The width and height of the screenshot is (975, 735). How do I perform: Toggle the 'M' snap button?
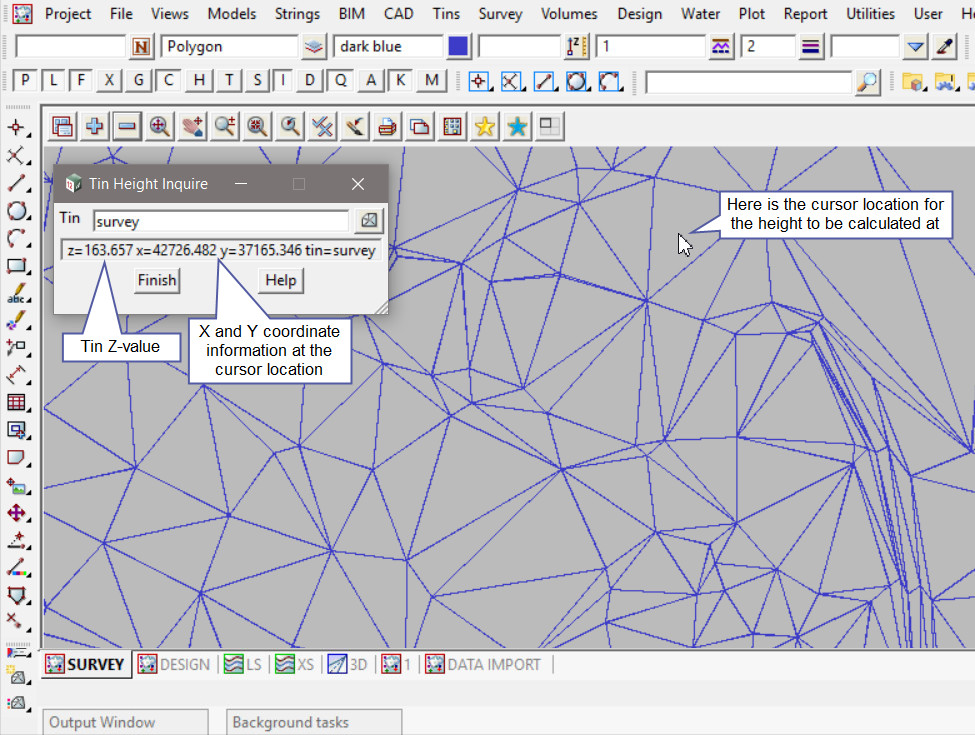431,81
